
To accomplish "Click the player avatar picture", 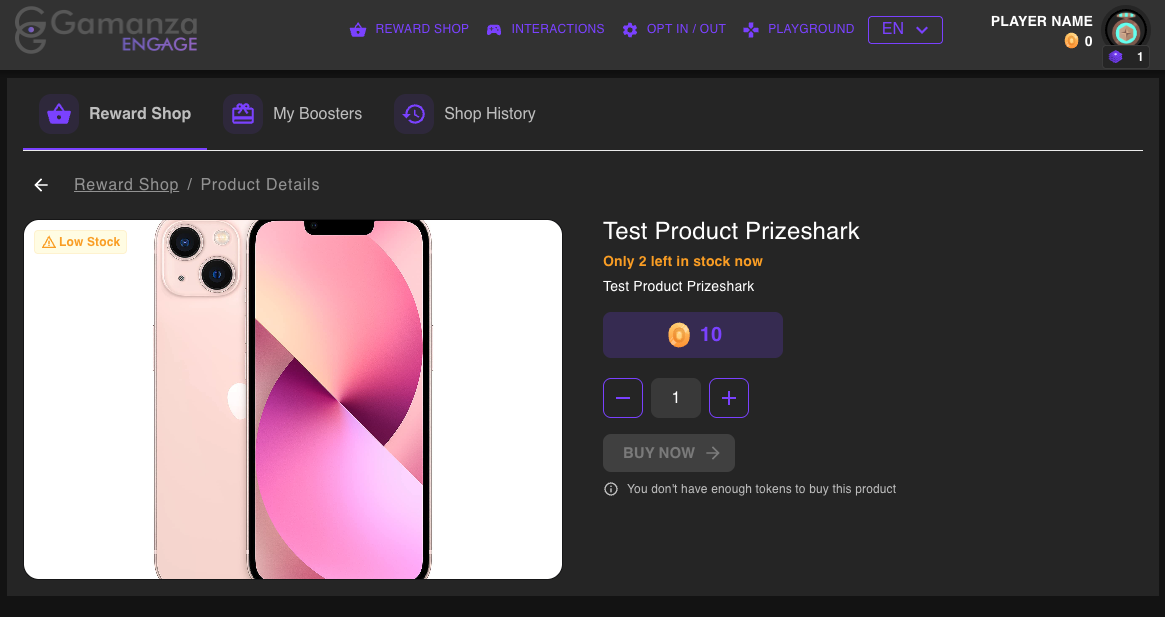I will coord(1126,30).
